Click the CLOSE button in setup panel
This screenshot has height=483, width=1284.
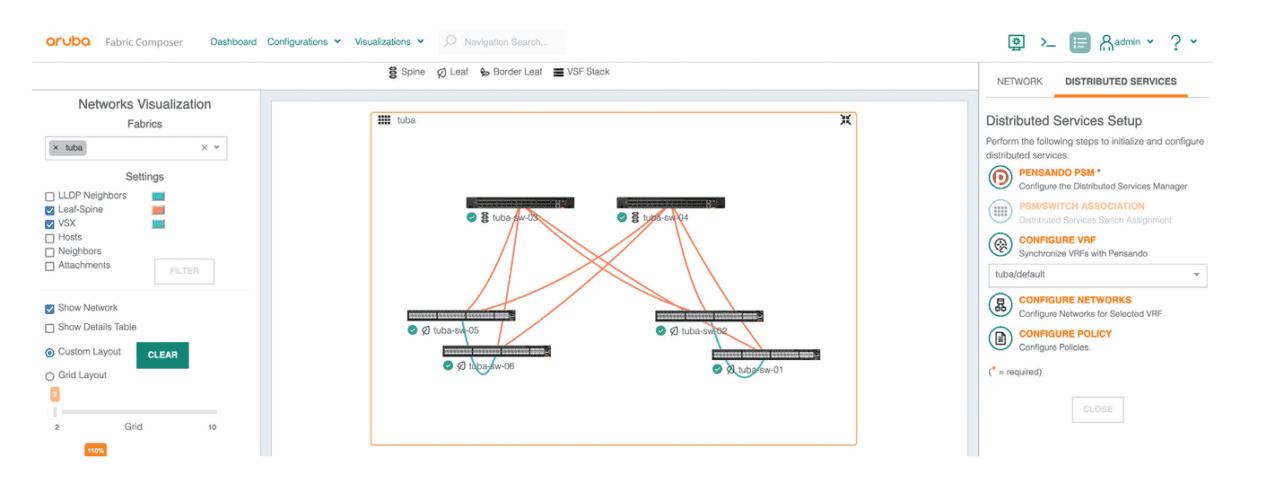tap(1097, 409)
